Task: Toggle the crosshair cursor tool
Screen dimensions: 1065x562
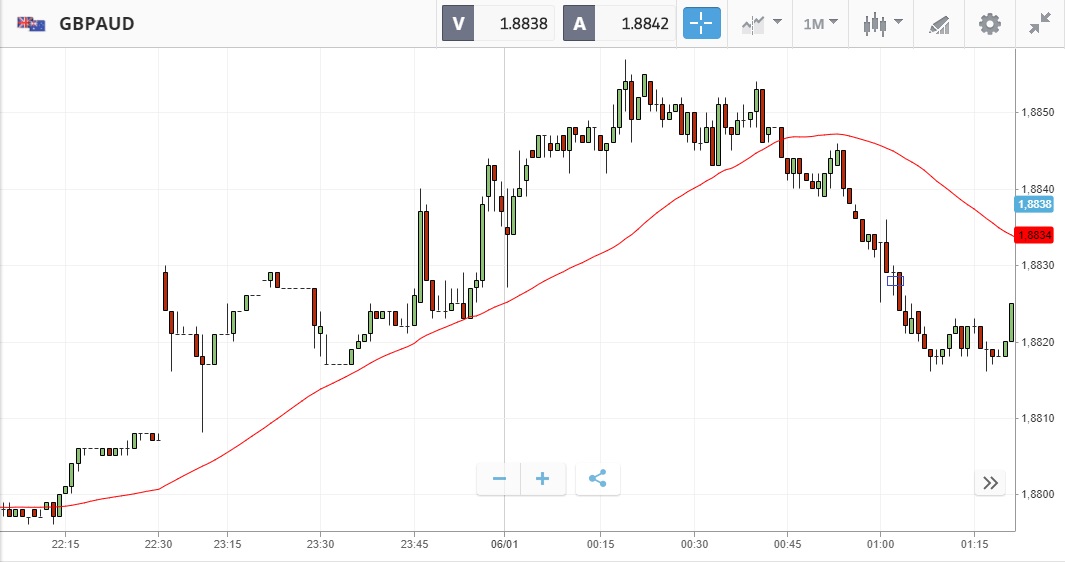Action: pos(701,23)
